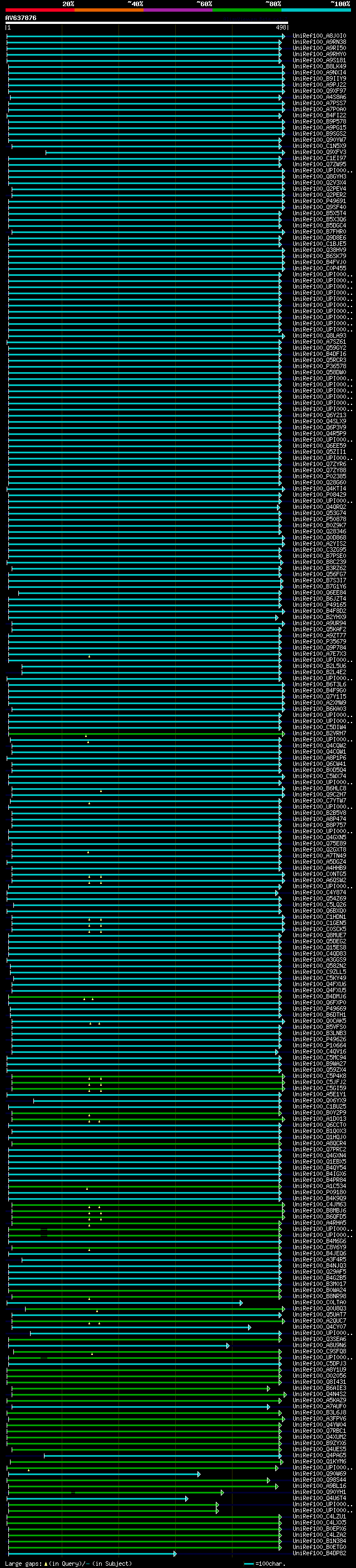Open hit UniRef100_Q90YW7
The width and height of the screenshot is (356, 1568).
coord(319,140)
